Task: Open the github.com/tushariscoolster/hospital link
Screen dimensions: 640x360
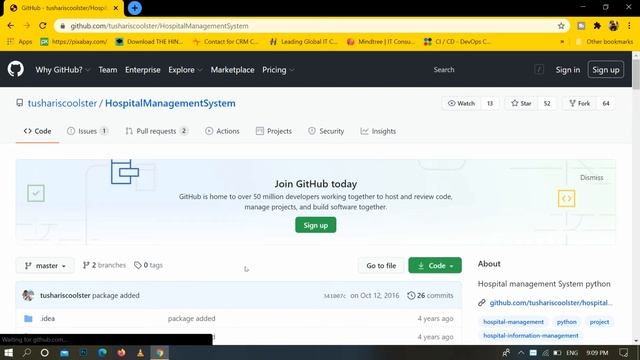Action: (551, 302)
